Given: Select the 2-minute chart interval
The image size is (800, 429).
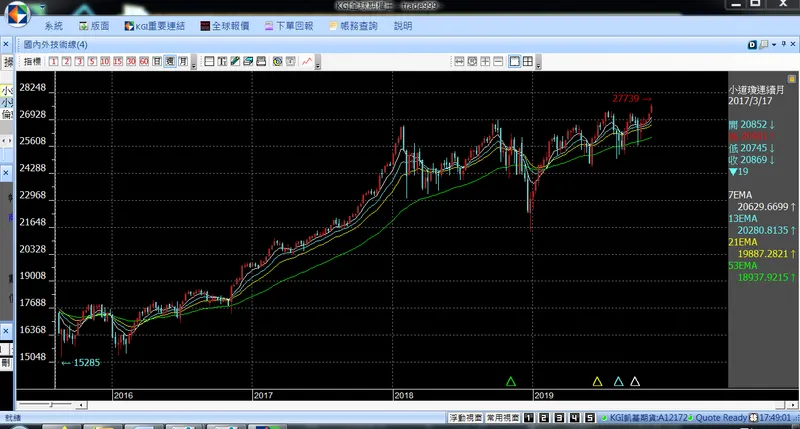Looking at the screenshot, I should 66,62.
